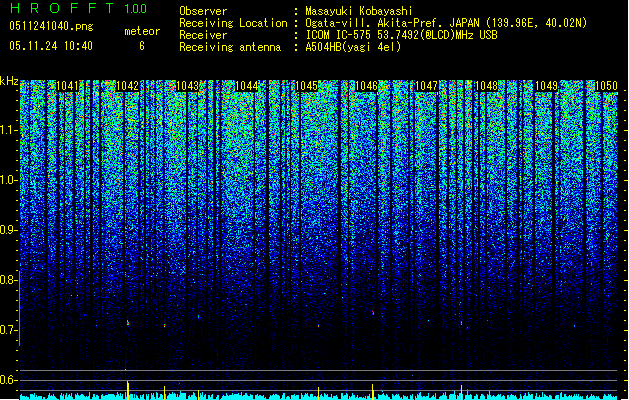629x400 pixels.
Task: Click the 1.0 kHz axis tick label
Action: pyautogui.click(x=9, y=181)
